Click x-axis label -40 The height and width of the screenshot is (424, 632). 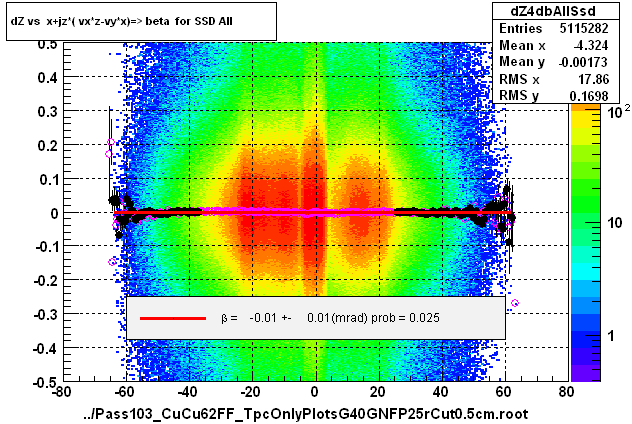point(187,391)
